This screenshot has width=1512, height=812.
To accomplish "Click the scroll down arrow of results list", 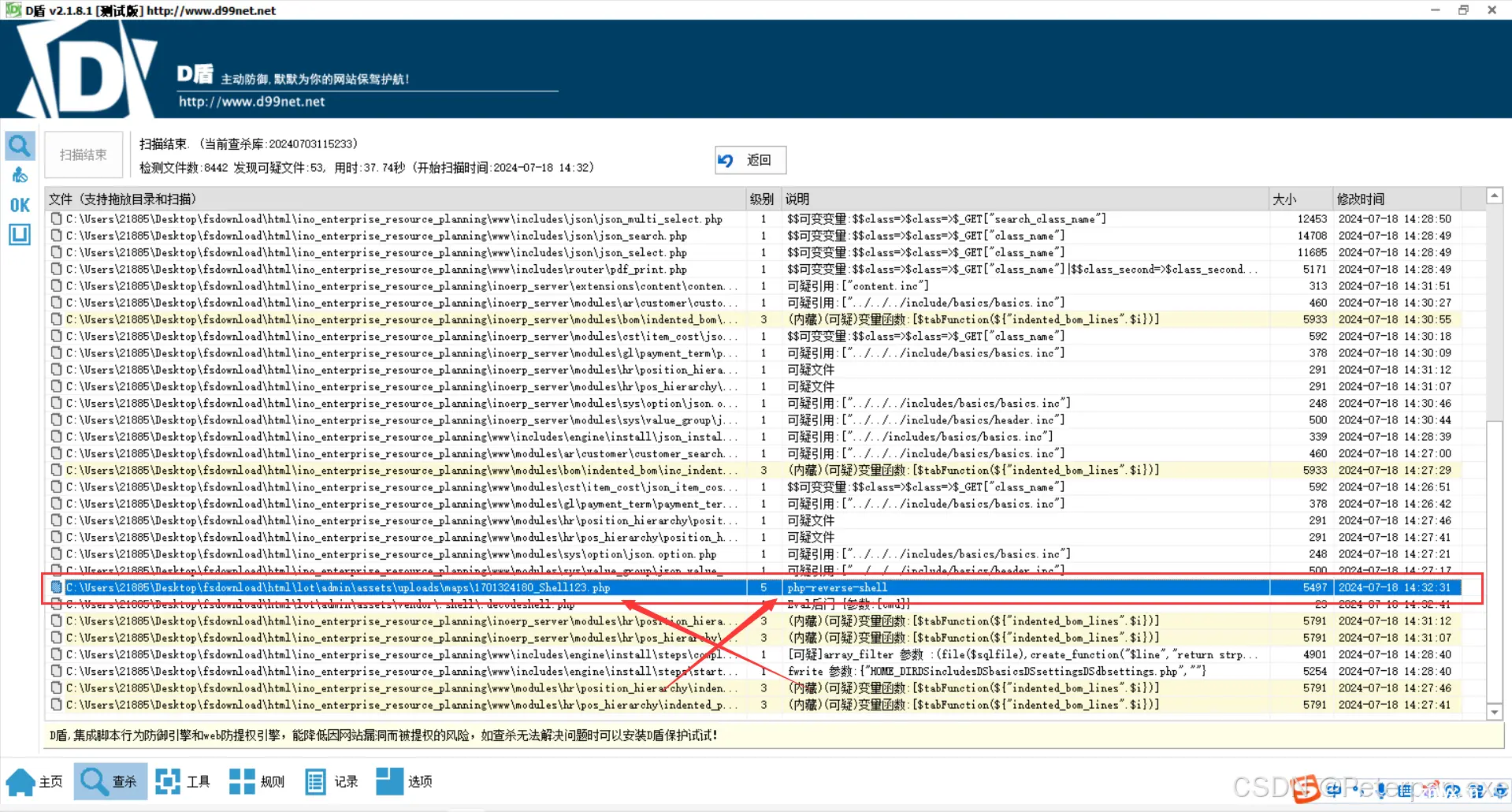I will (x=1494, y=712).
